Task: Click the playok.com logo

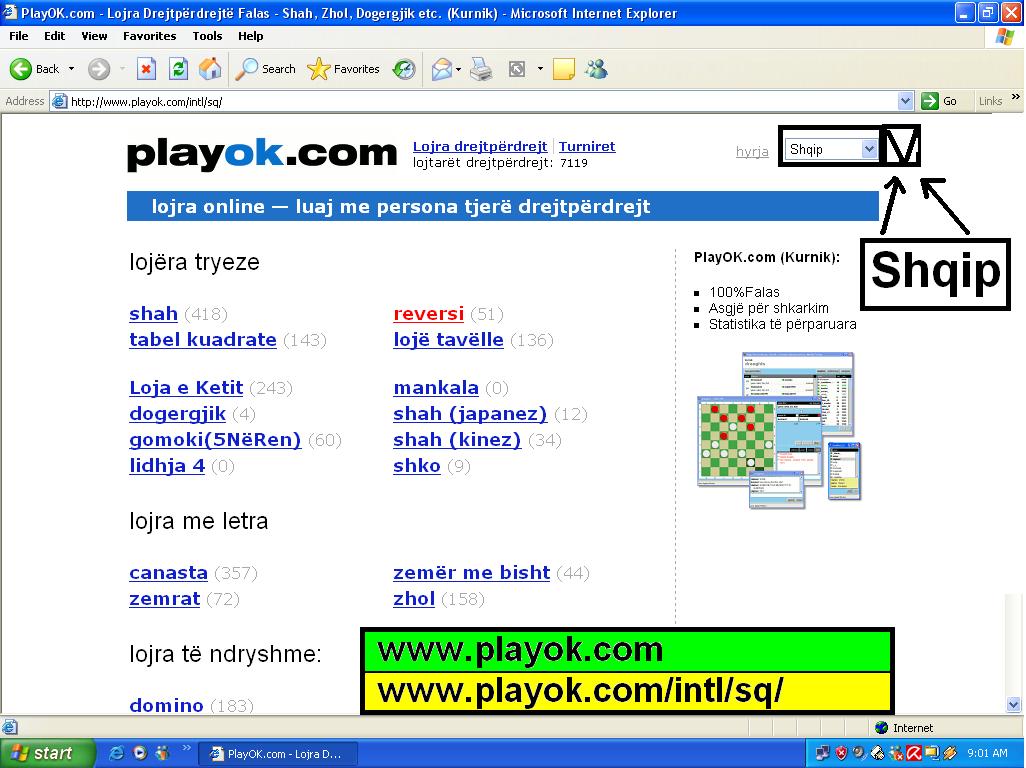Action: tap(262, 154)
